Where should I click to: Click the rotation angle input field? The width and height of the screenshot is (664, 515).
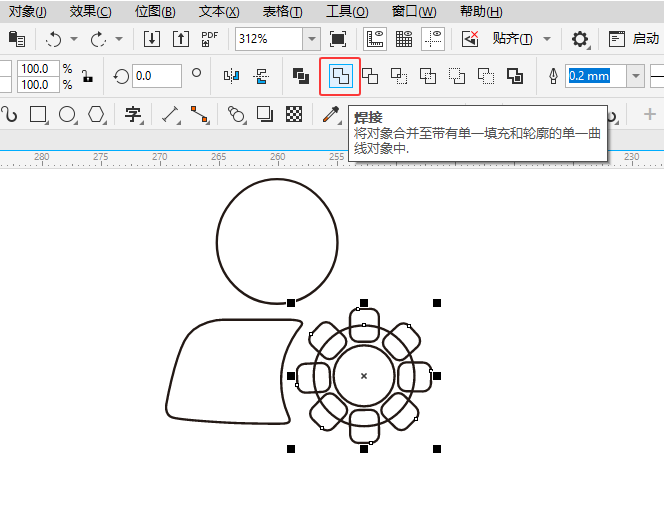pos(156,76)
